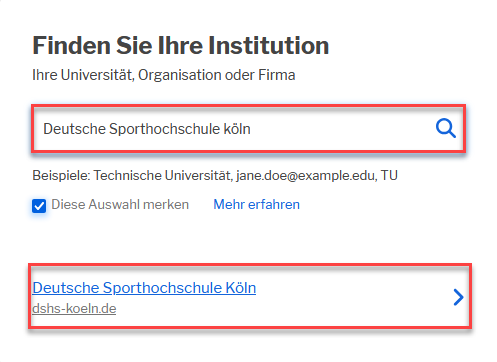
Task: Click the subtitle 'Ihre Universität, Organisation oder Firma'
Action: 164,75
